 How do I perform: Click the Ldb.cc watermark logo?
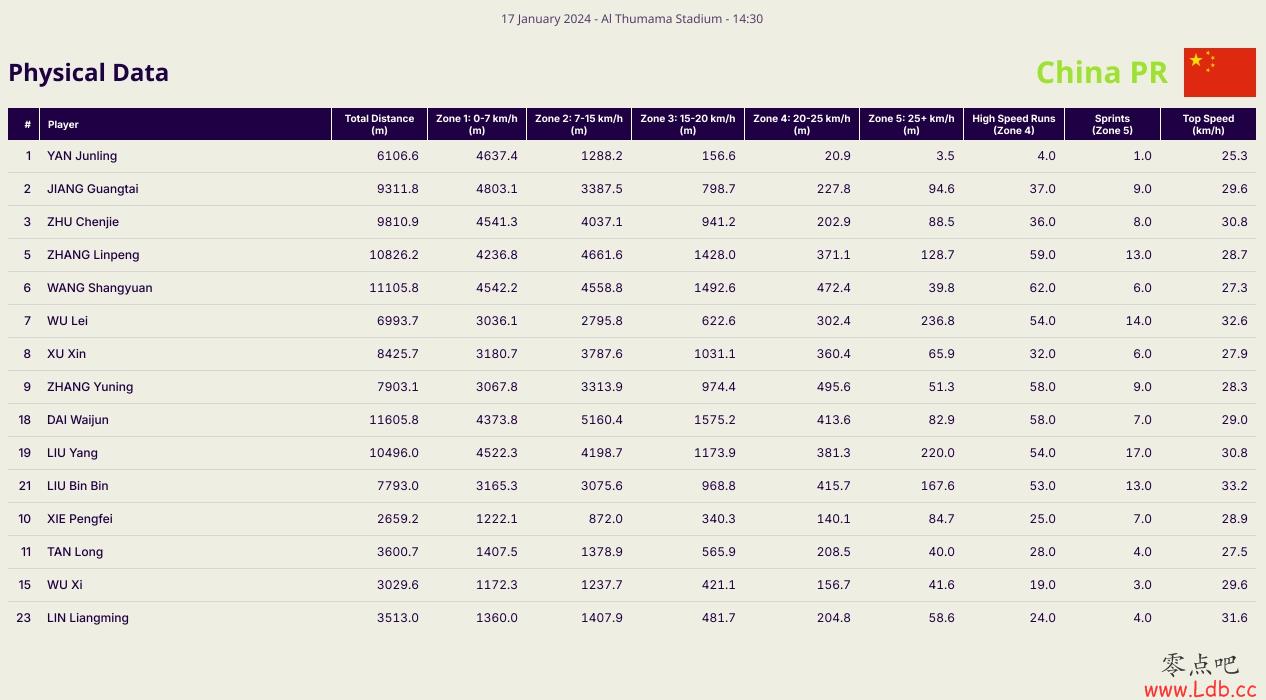[x=1199, y=676]
